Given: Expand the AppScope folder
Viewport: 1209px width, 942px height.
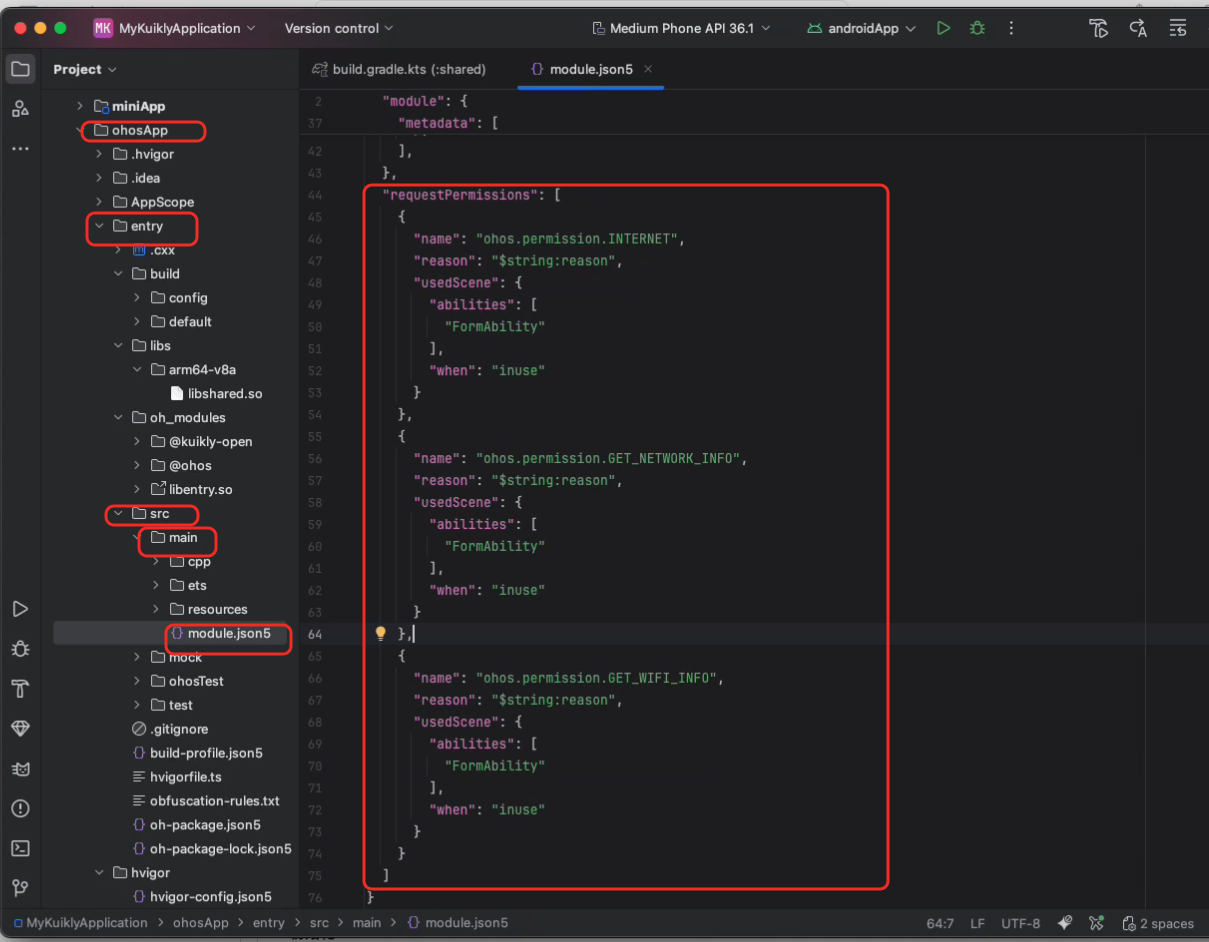Looking at the screenshot, I should (99, 202).
